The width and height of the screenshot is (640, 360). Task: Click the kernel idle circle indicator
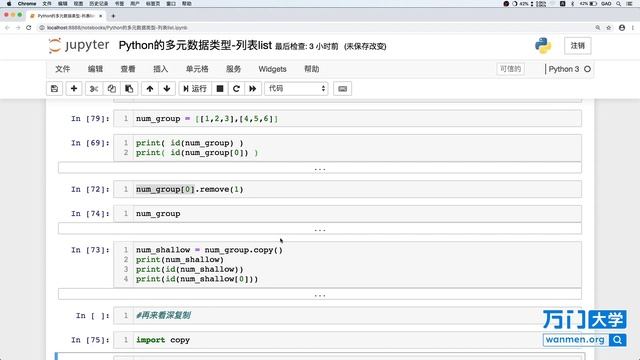(587, 69)
